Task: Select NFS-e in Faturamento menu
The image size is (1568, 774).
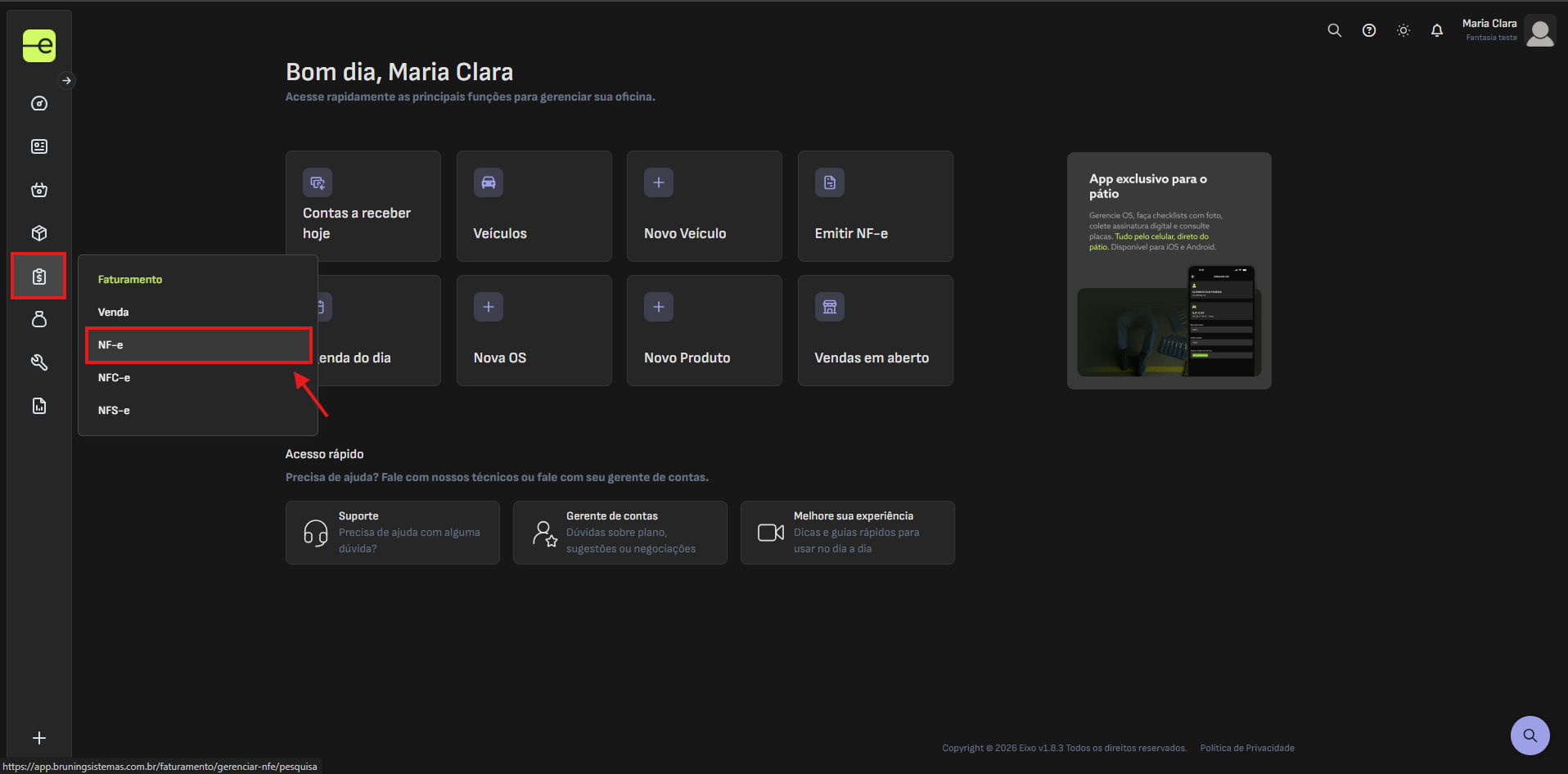Action: click(198, 410)
